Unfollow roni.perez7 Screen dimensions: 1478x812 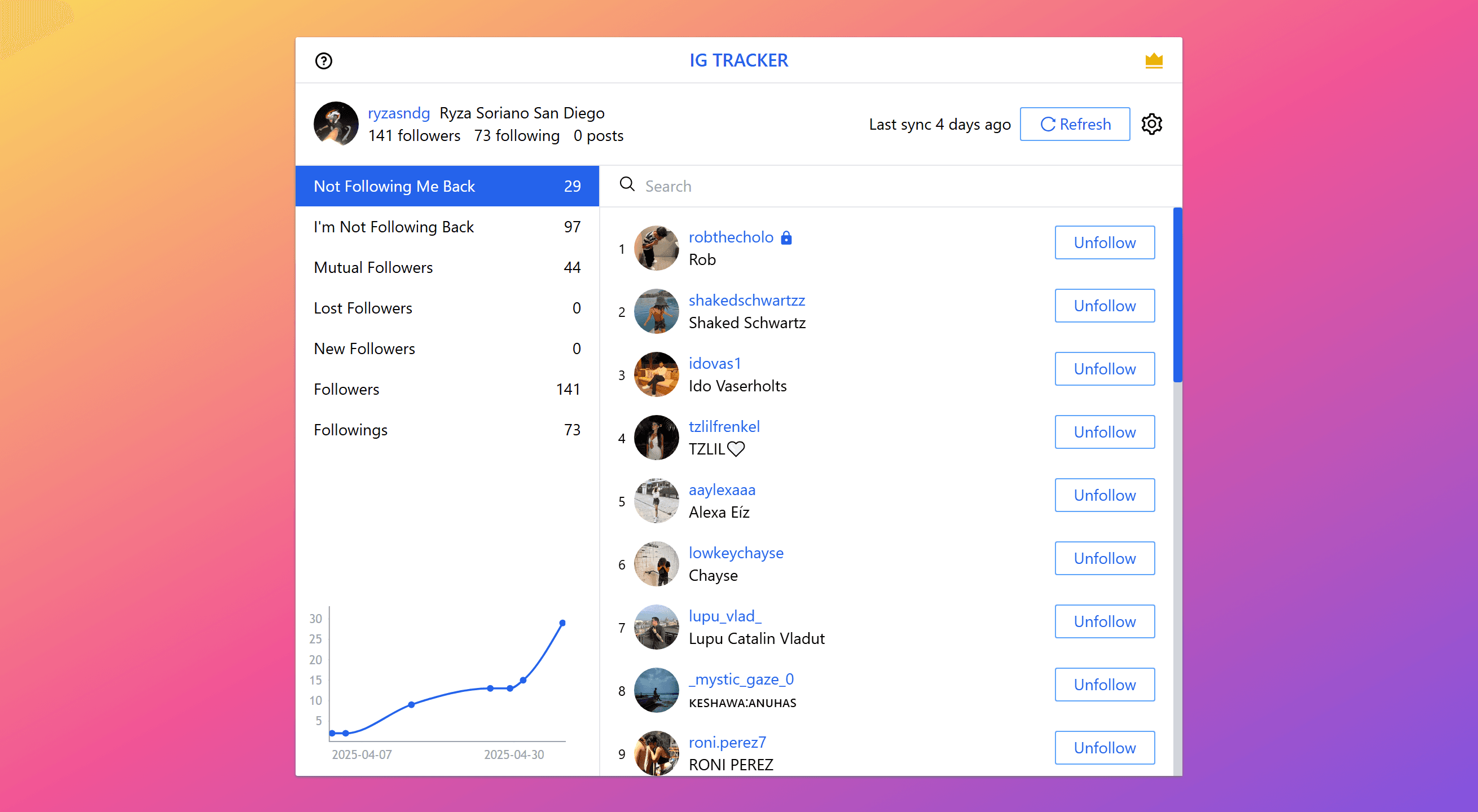(1105, 748)
